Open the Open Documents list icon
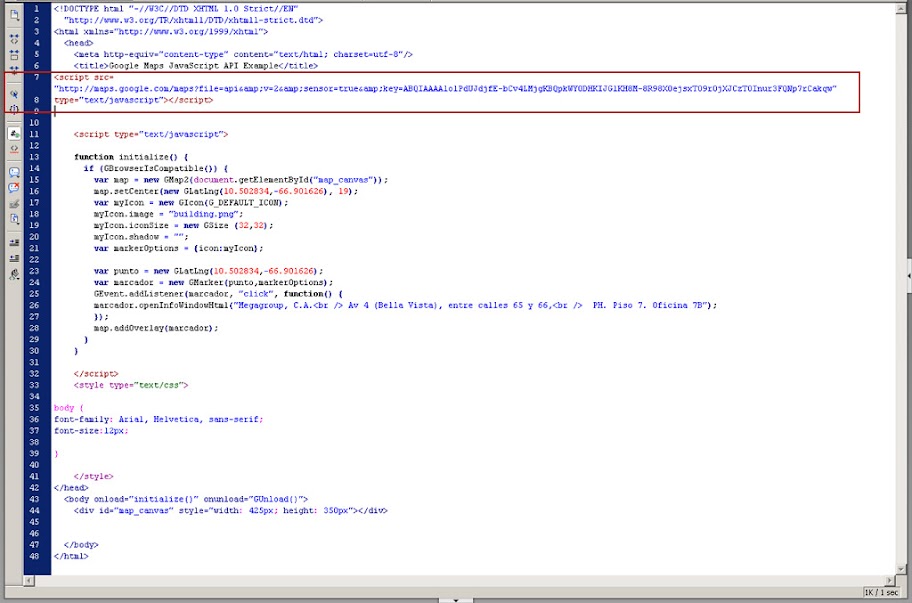The image size is (912, 603). point(15,15)
